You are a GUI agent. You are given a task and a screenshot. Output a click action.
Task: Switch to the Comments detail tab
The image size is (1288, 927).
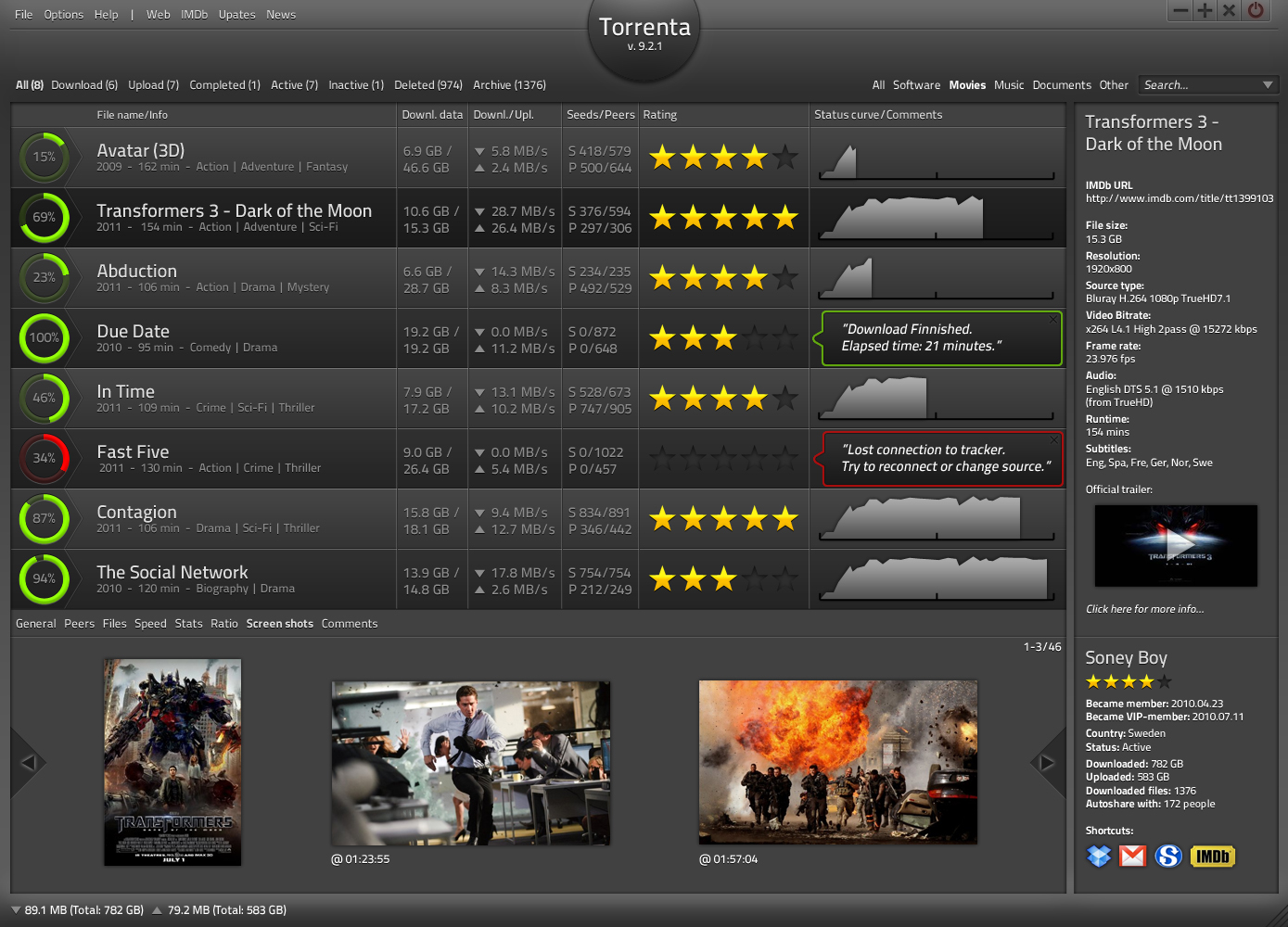point(350,624)
